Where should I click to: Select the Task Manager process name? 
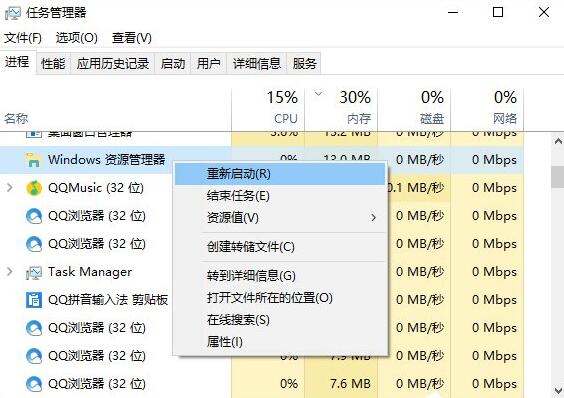[x=90, y=272]
